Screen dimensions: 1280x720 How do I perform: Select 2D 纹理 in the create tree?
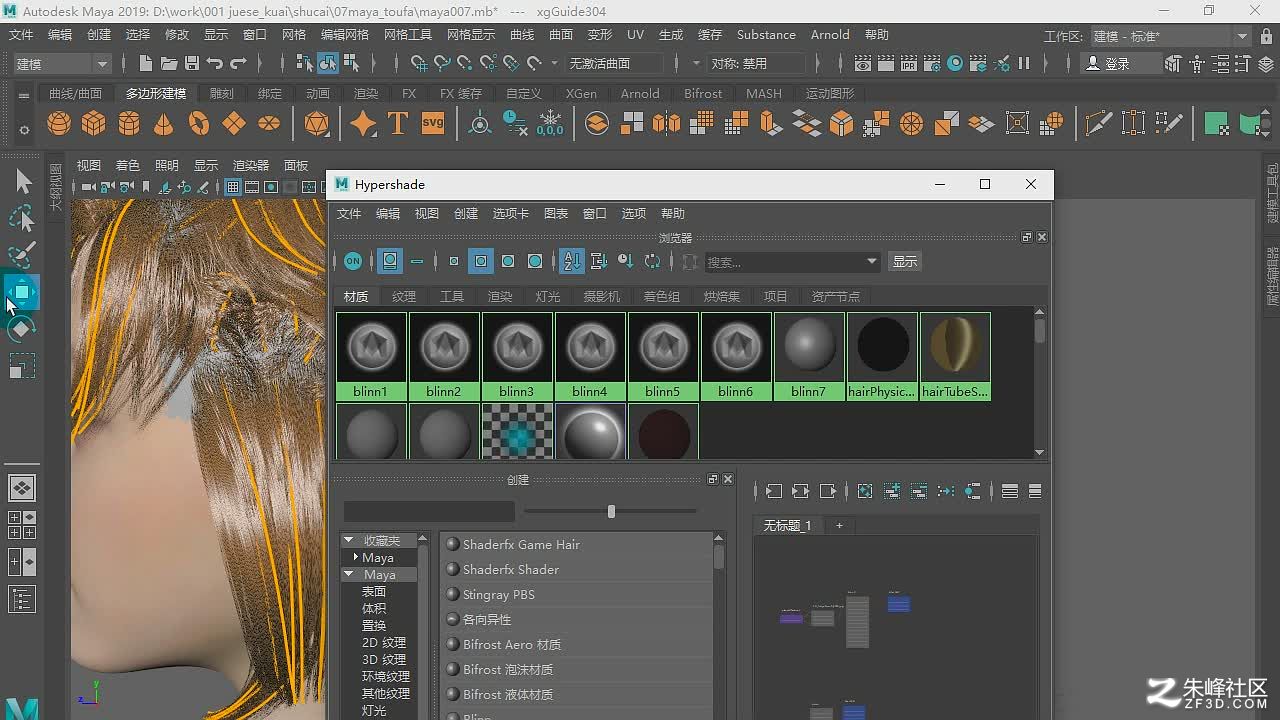click(384, 642)
